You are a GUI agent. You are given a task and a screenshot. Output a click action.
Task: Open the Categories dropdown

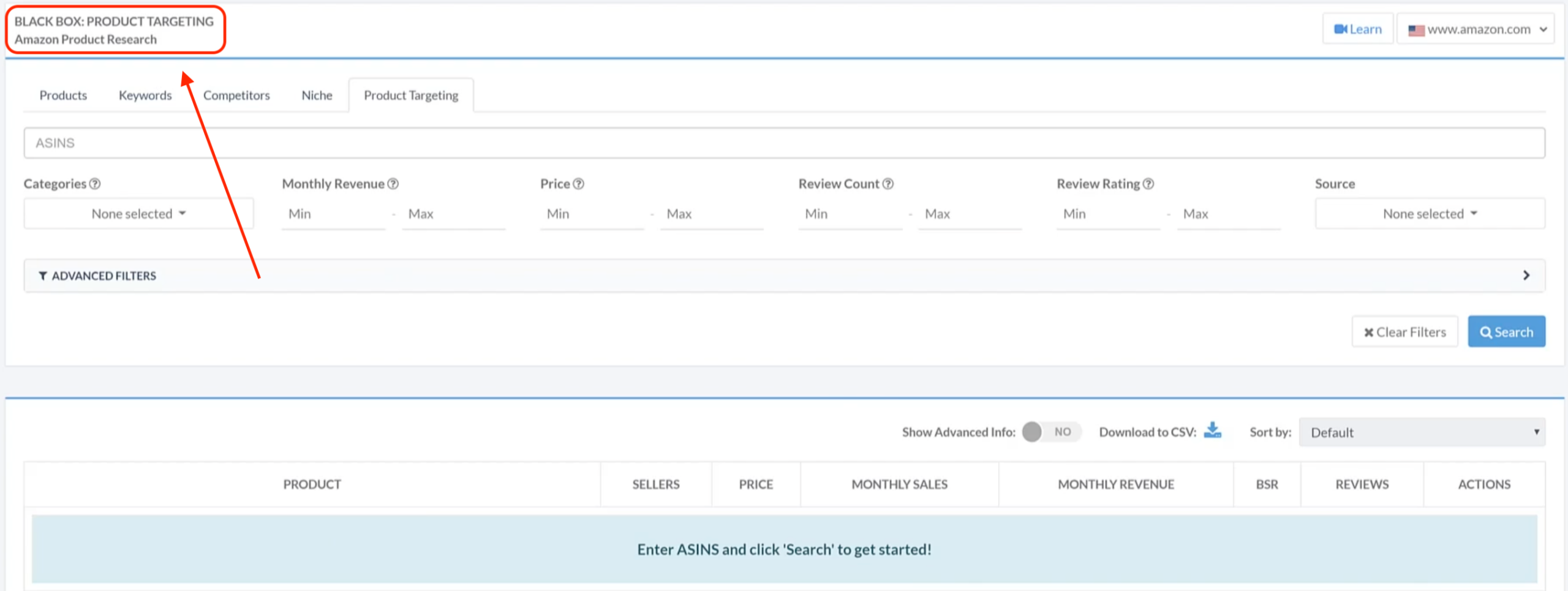(x=138, y=214)
